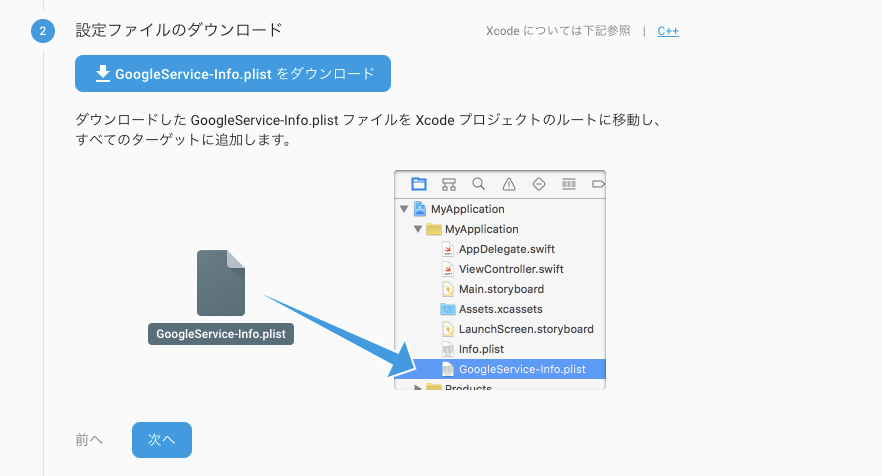
Task: Click the AppDelegate.swift Swift file icon
Action: [x=448, y=249]
